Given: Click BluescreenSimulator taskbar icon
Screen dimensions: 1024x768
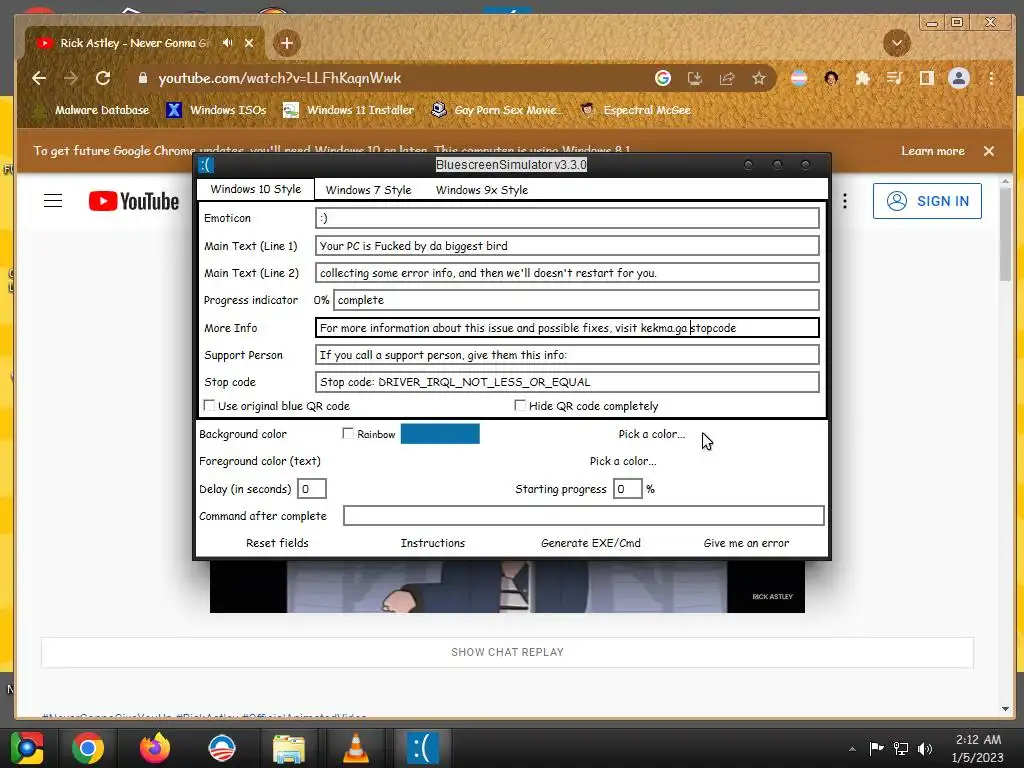Looking at the screenshot, I should click(423, 748).
